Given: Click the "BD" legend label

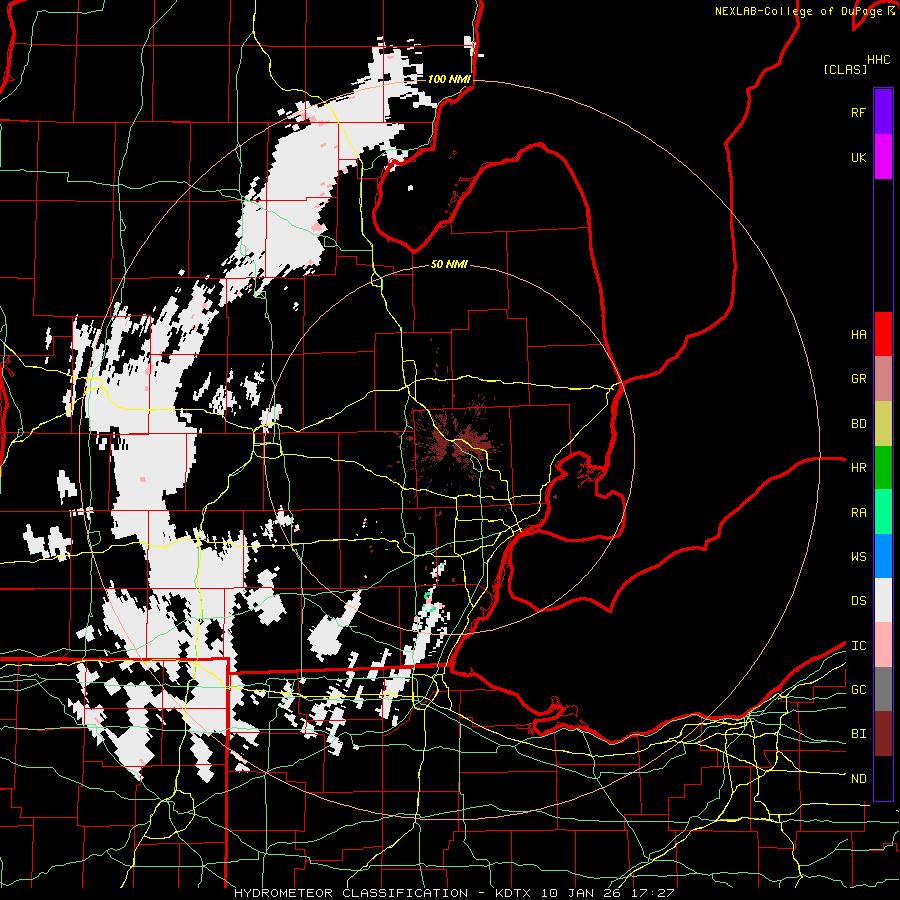Looking at the screenshot, I should (858, 424).
